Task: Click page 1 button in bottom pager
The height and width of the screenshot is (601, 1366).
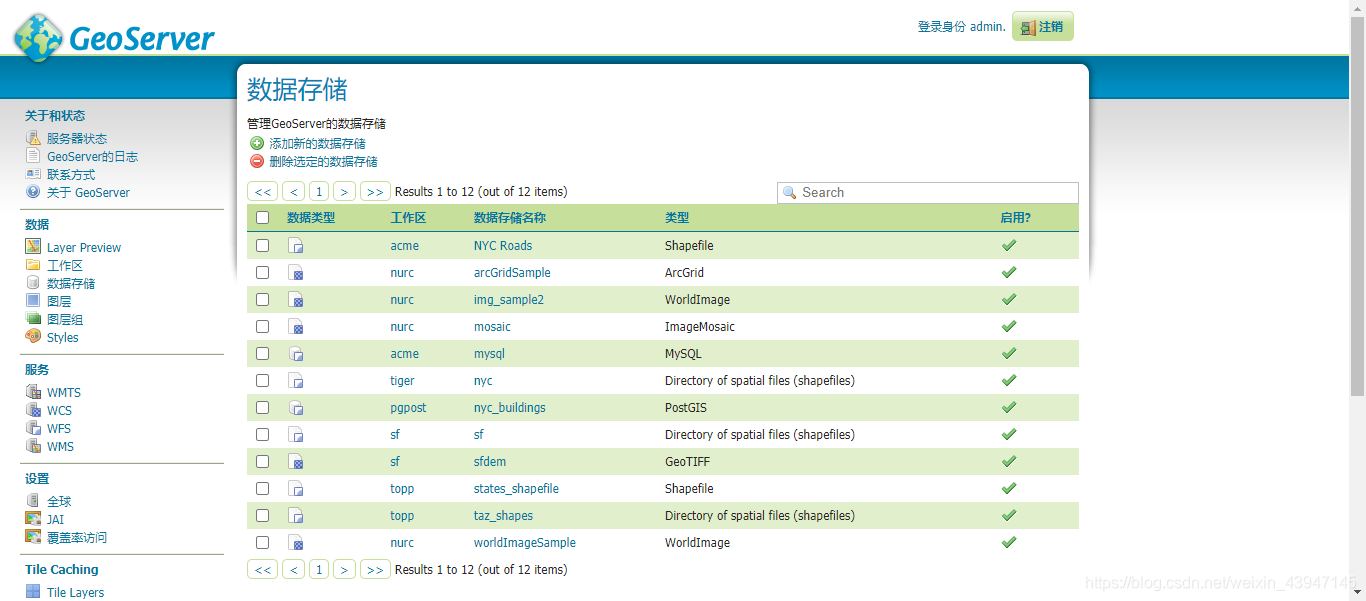Action: coord(318,569)
